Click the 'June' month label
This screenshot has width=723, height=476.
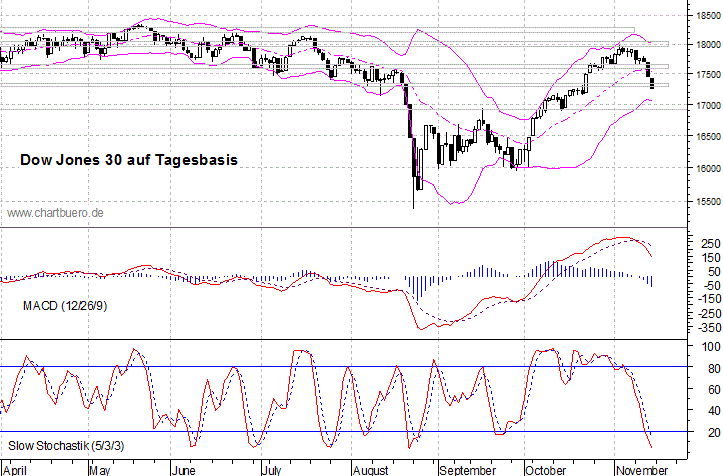pyautogui.click(x=184, y=470)
